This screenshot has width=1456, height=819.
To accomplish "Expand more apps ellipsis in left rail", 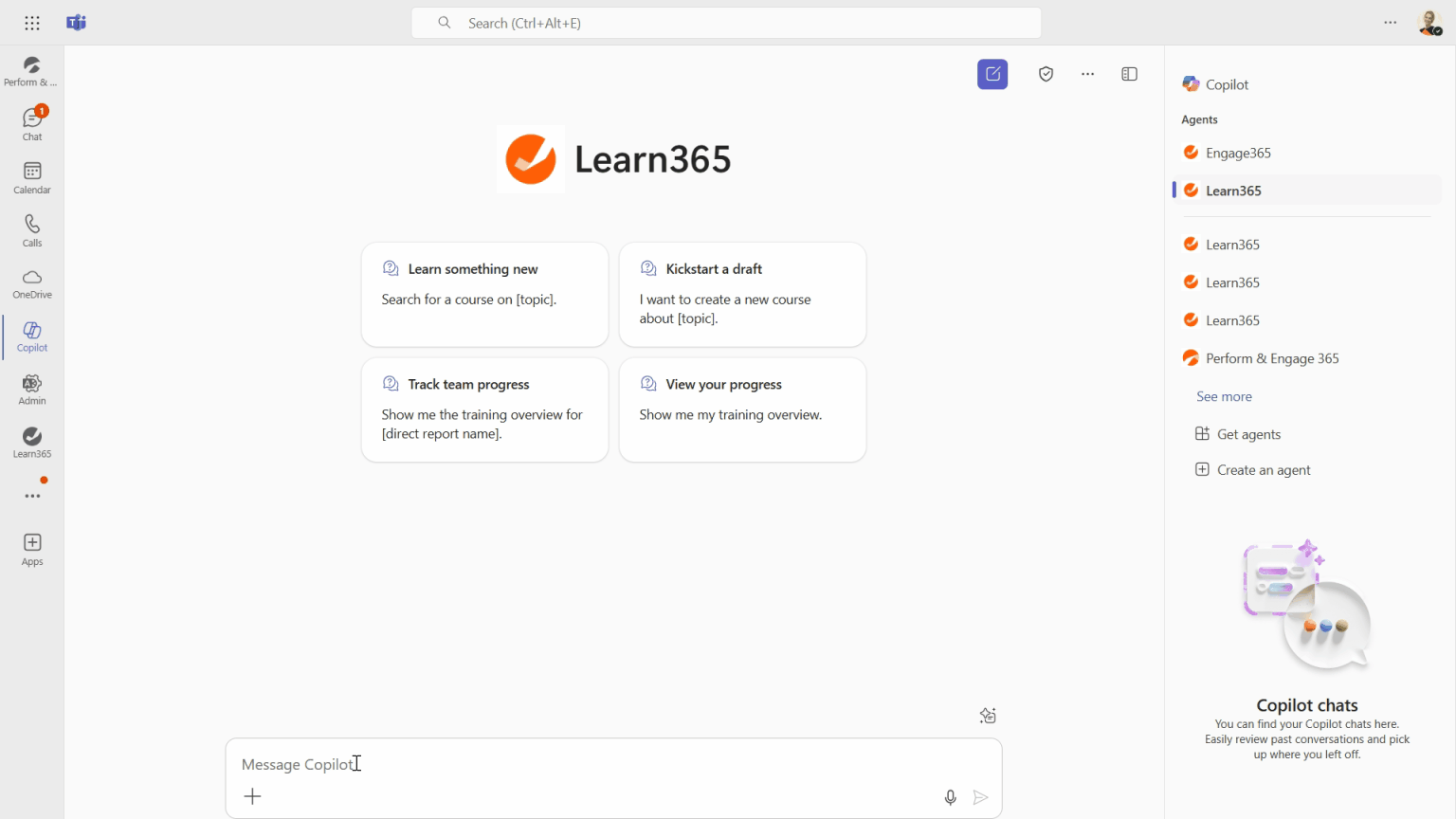I will pos(32,496).
